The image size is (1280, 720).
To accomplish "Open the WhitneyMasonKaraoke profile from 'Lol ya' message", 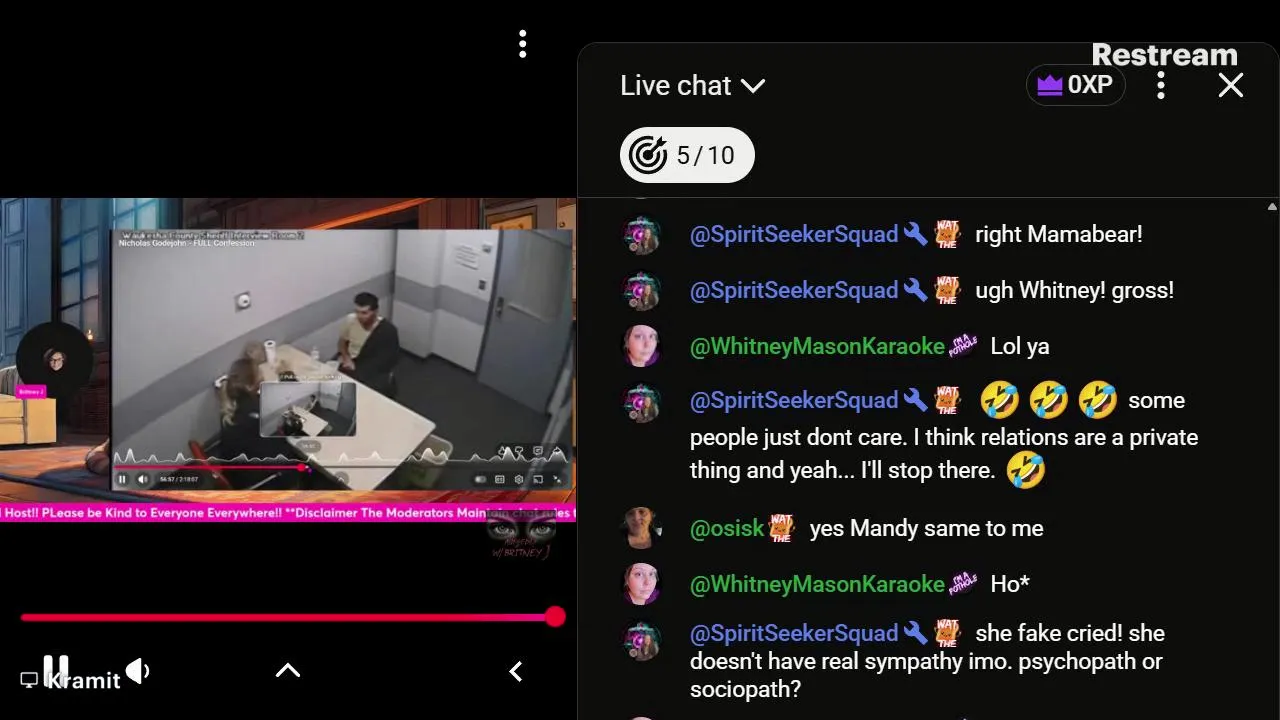I will coord(817,346).
